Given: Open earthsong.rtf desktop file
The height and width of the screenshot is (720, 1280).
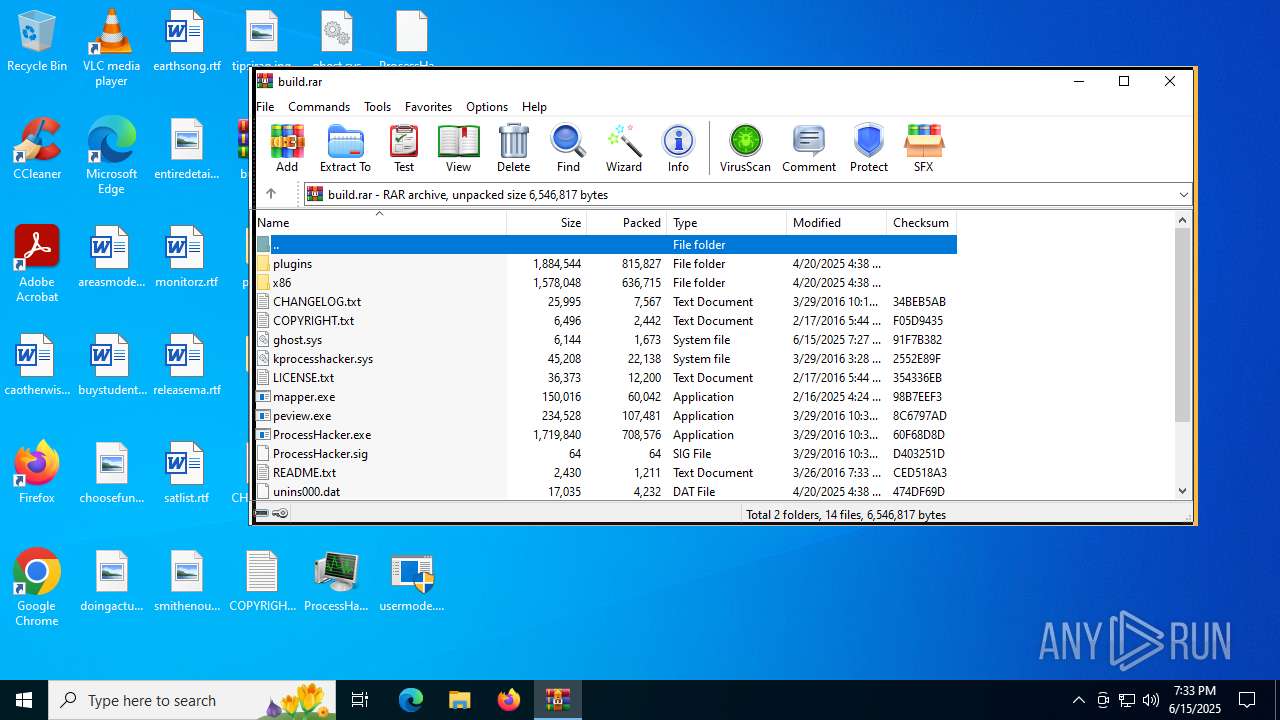Looking at the screenshot, I should point(186,43).
